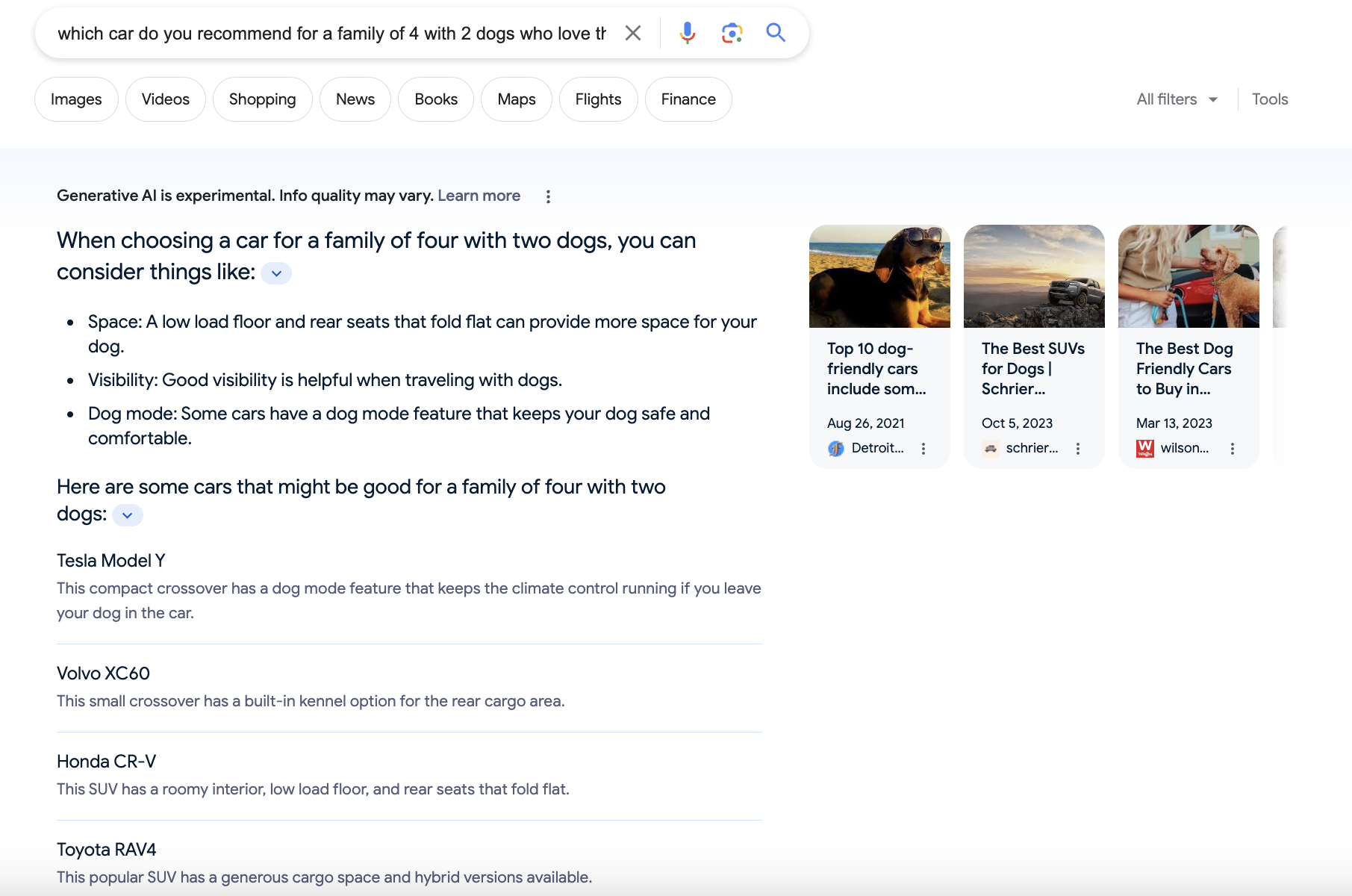Click the search query input field

(x=332, y=34)
